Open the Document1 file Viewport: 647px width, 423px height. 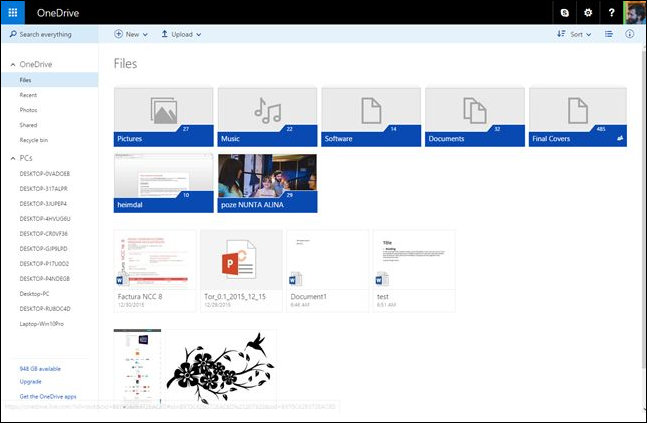coord(328,271)
